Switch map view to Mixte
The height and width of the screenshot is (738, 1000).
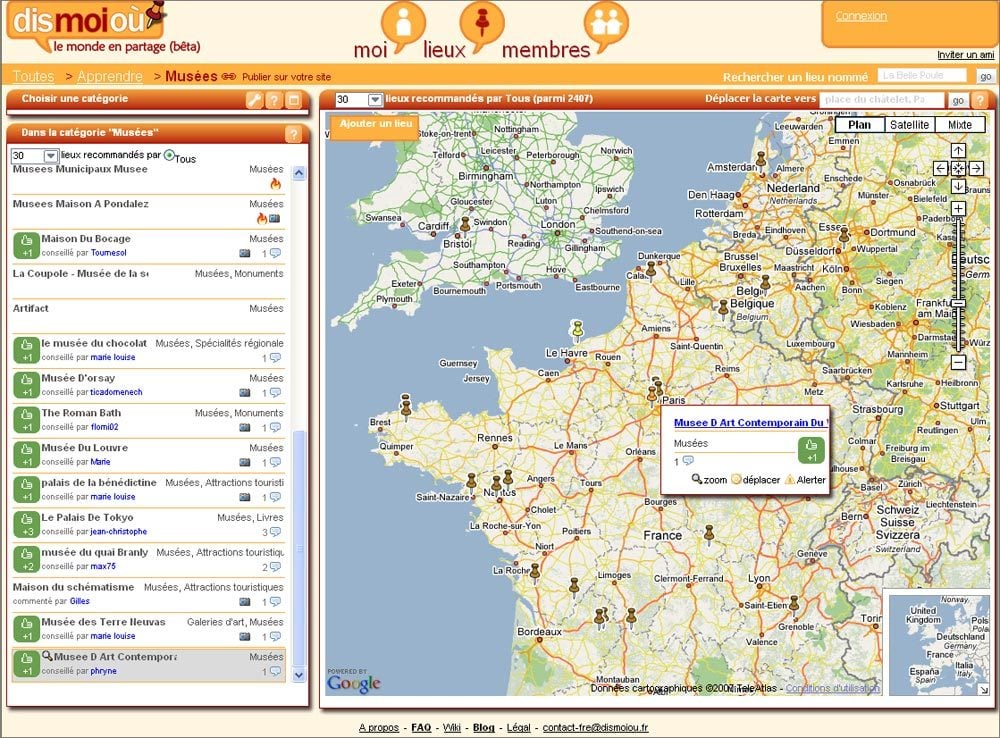pyautogui.click(x=959, y=125)
